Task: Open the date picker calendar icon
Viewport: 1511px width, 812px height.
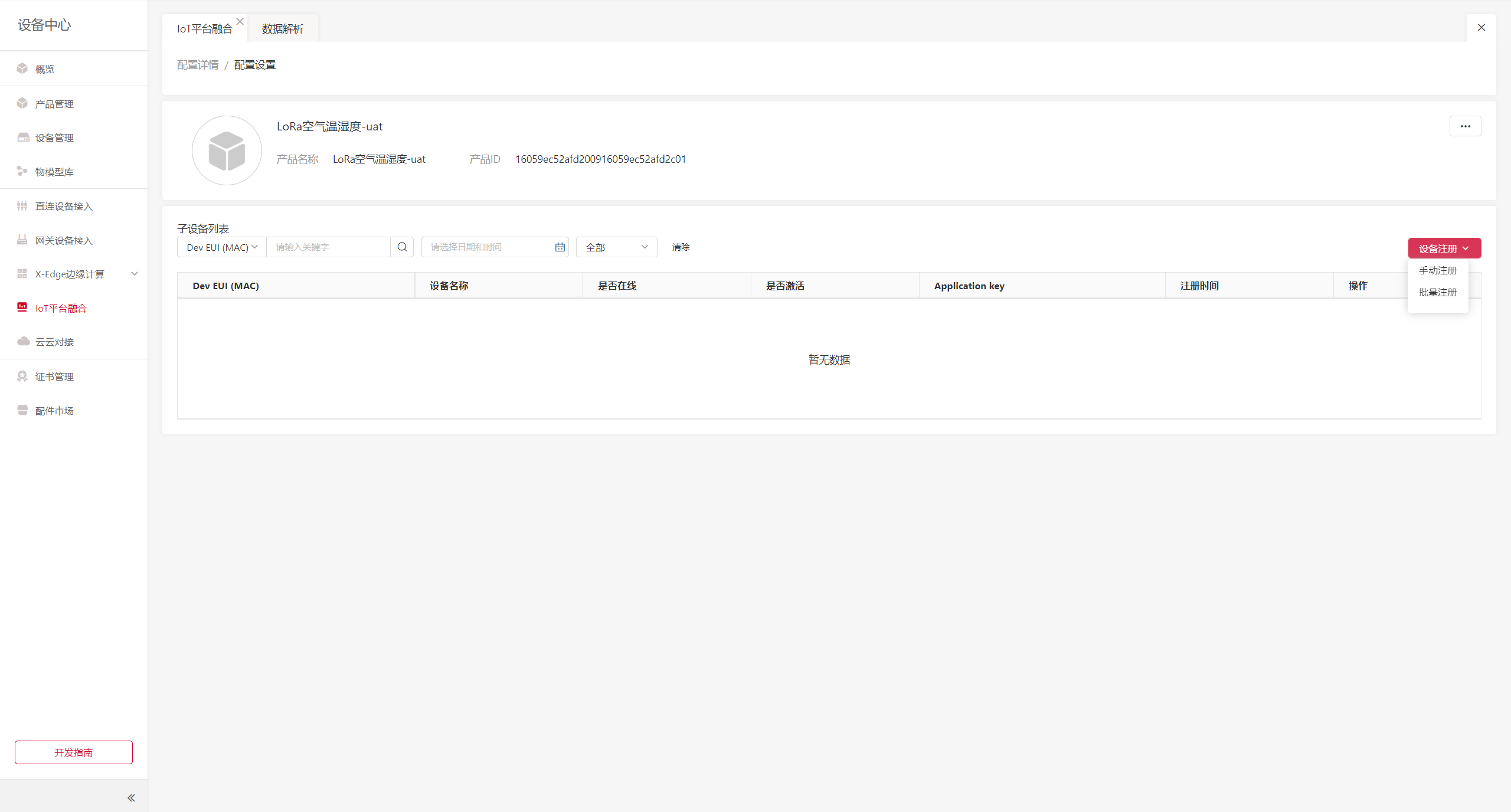Action: click(x=560, y=247)
